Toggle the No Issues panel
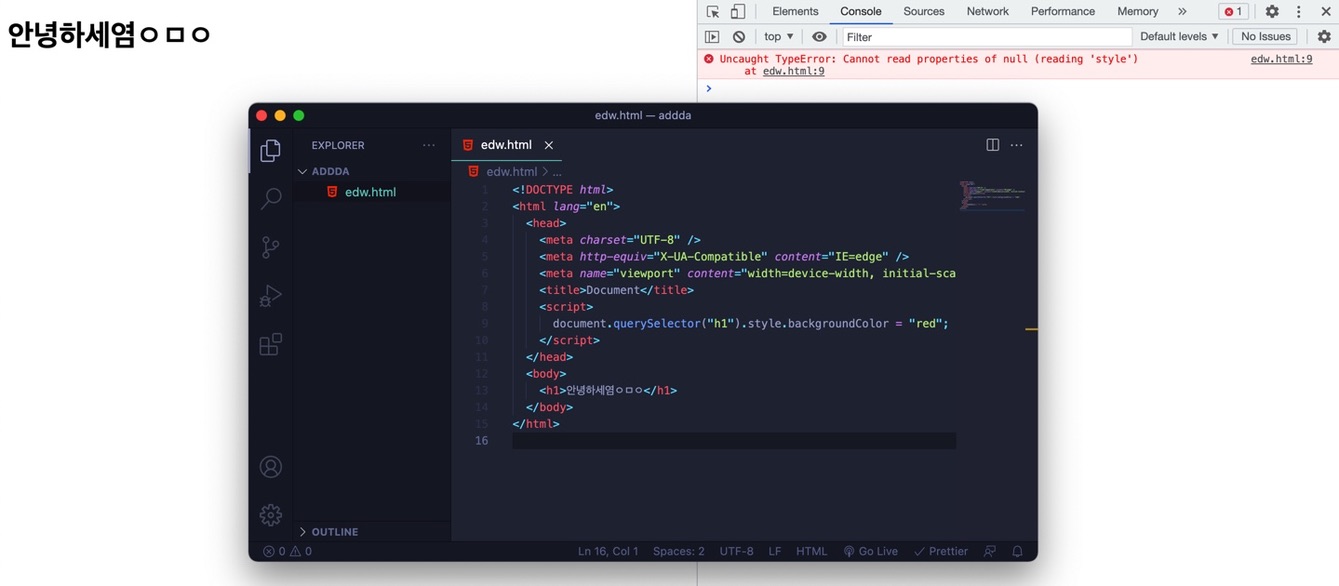Screen dimensions: 1339x586 [x=1264, y=36]
